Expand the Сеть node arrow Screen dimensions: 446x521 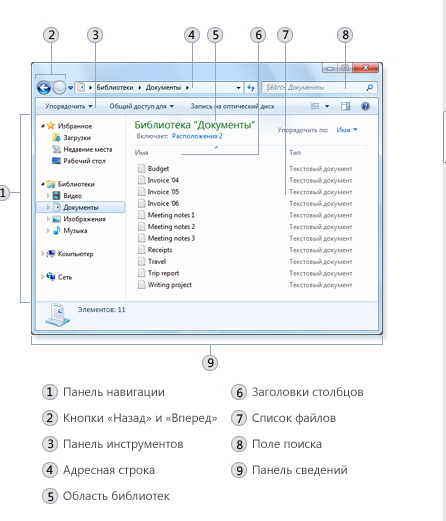coord(43,277)
